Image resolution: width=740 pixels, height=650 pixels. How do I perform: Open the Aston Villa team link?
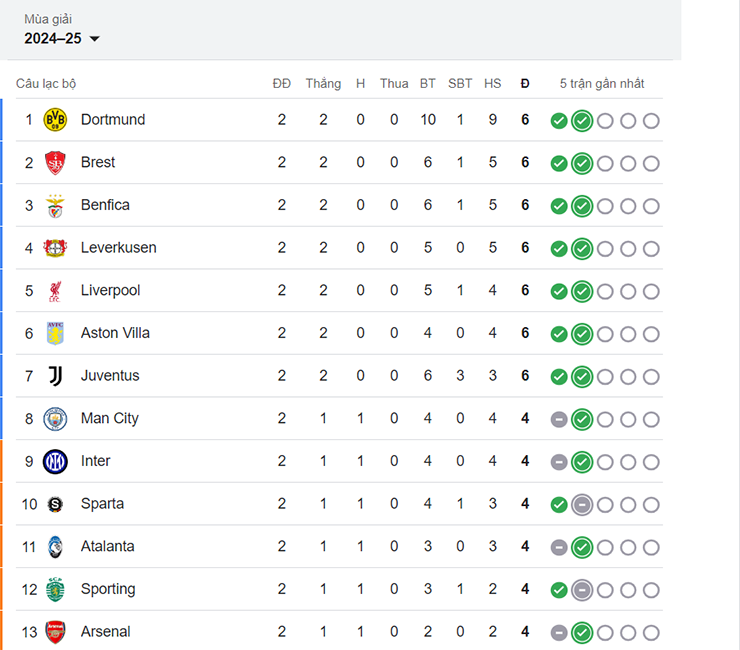pos(115,333)
